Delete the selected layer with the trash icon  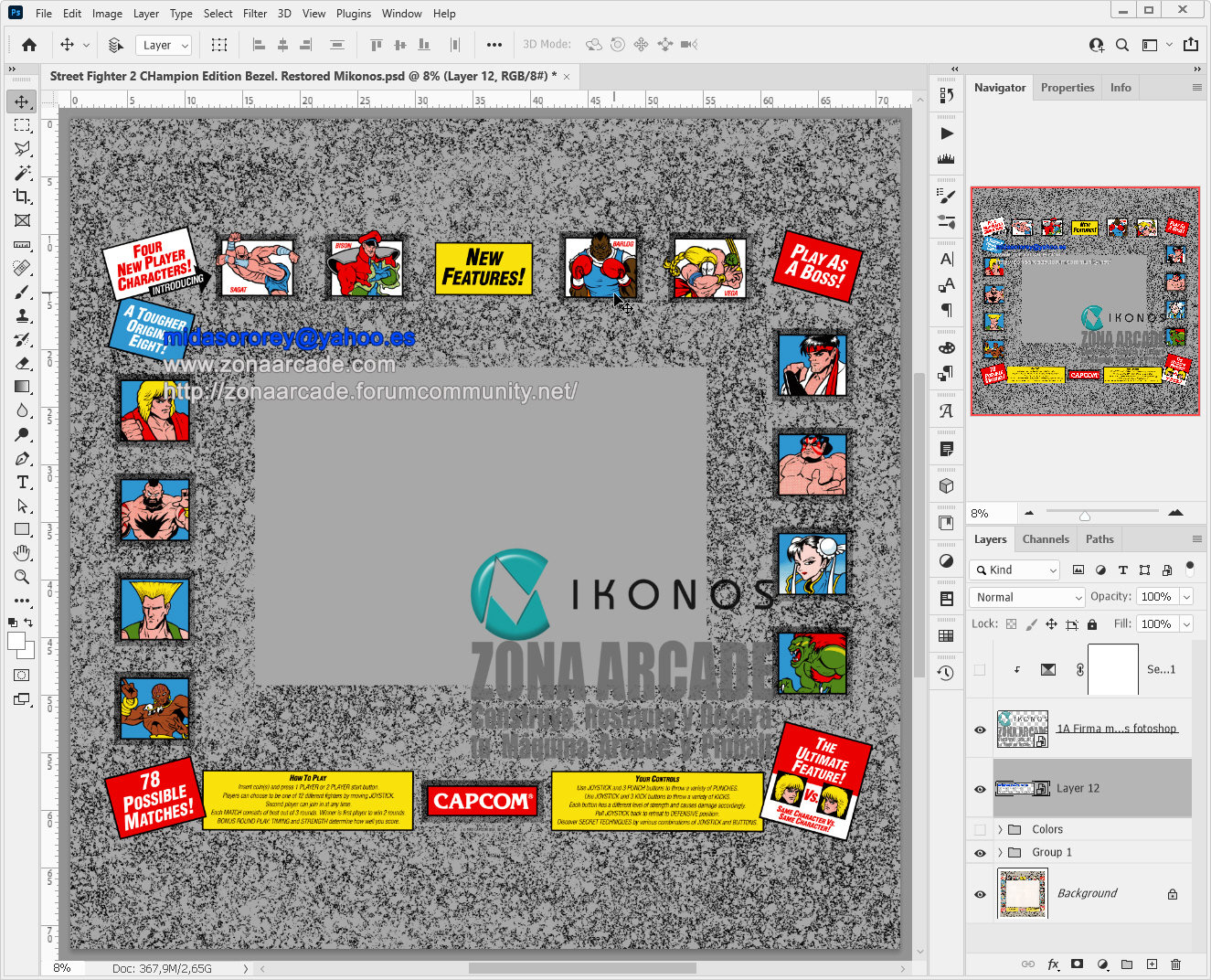(x=1175, y=964)
